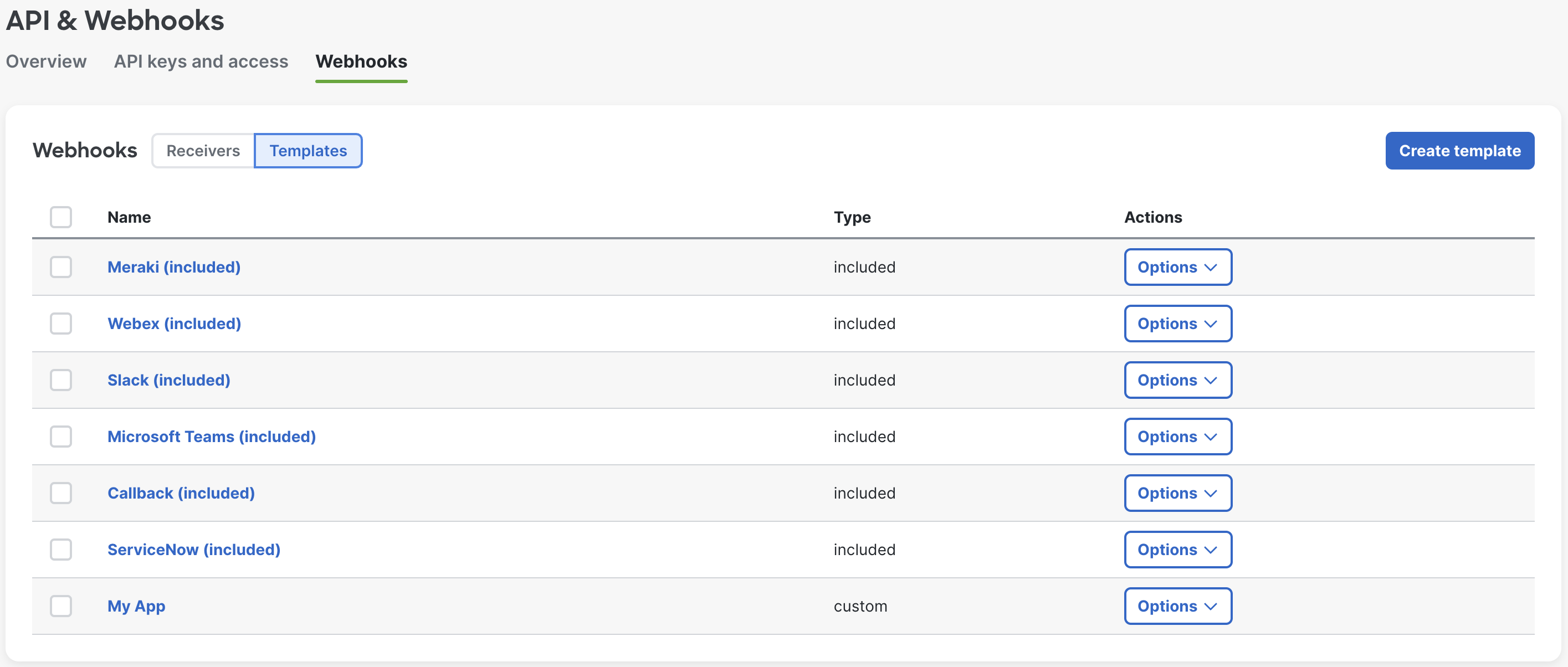Check the Callback (included) checkbox
The height and width of the screenshot is (667, 1568).
(61, 493)
